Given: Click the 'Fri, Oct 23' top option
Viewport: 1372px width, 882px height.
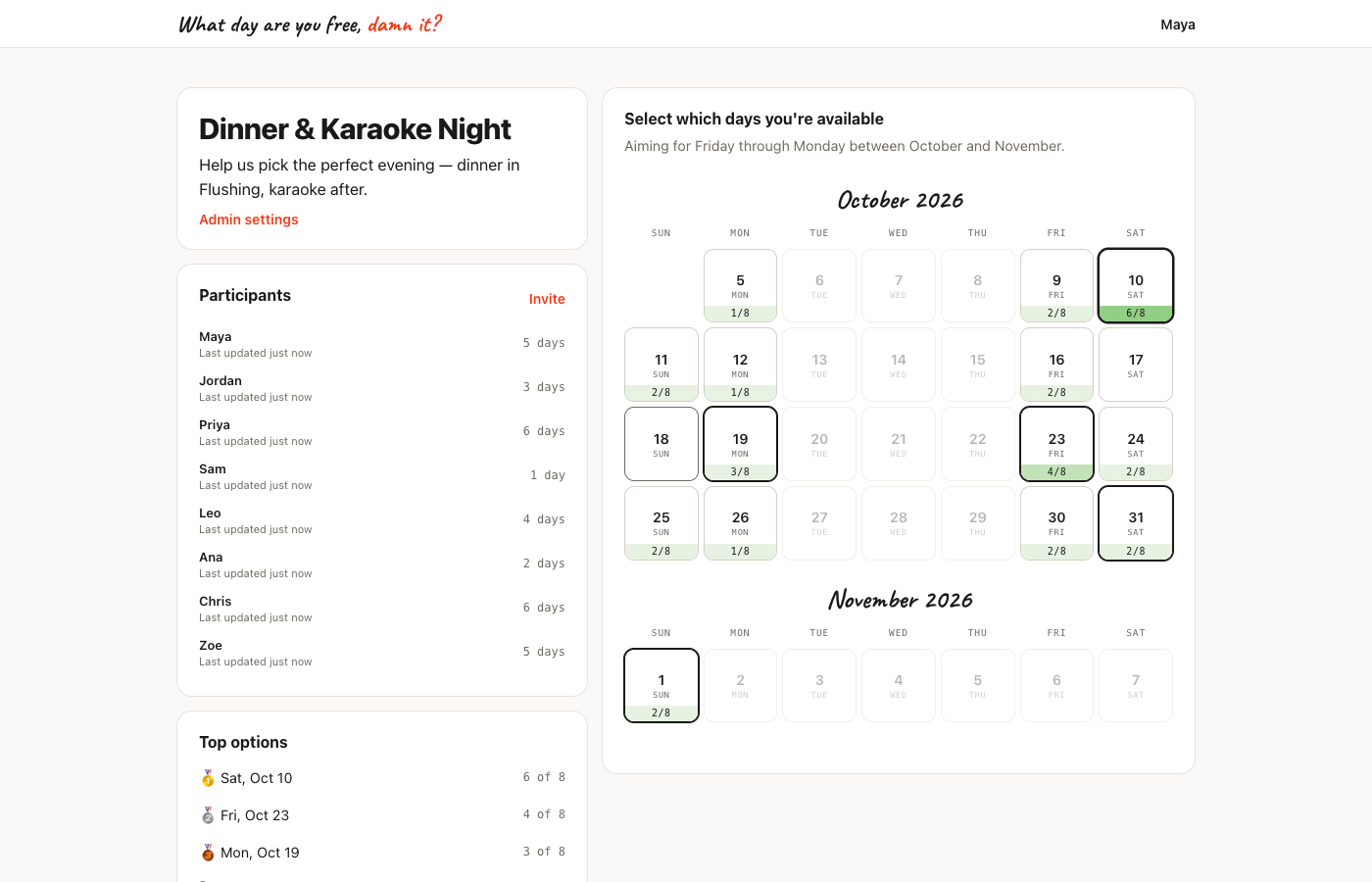Looking at the screenshot, I should [x=382, y=815].
